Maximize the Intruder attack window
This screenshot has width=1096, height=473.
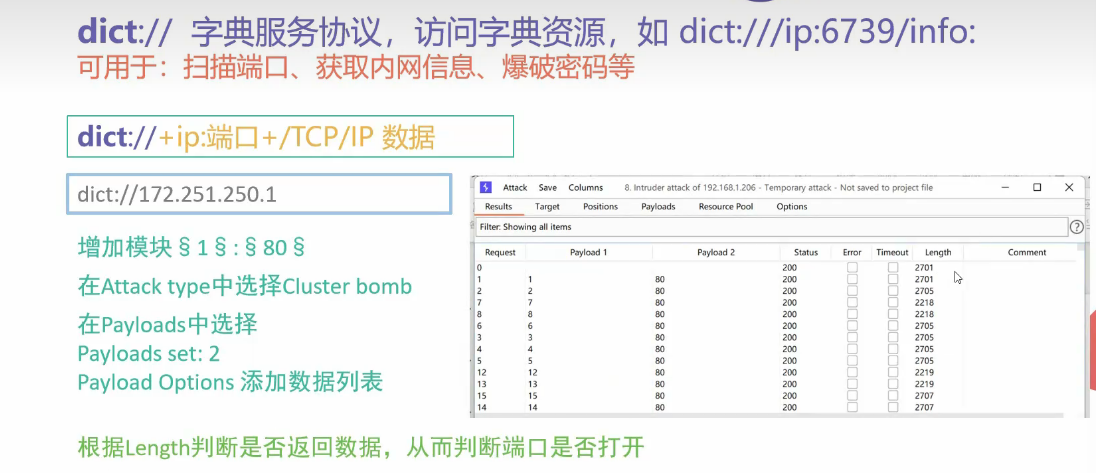1037,187
